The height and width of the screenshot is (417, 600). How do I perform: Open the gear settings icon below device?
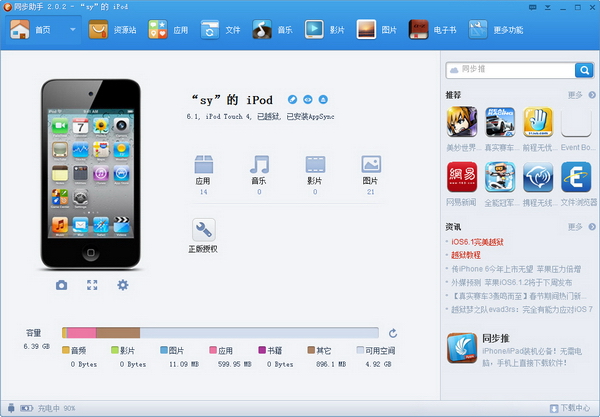coord(122,285)
